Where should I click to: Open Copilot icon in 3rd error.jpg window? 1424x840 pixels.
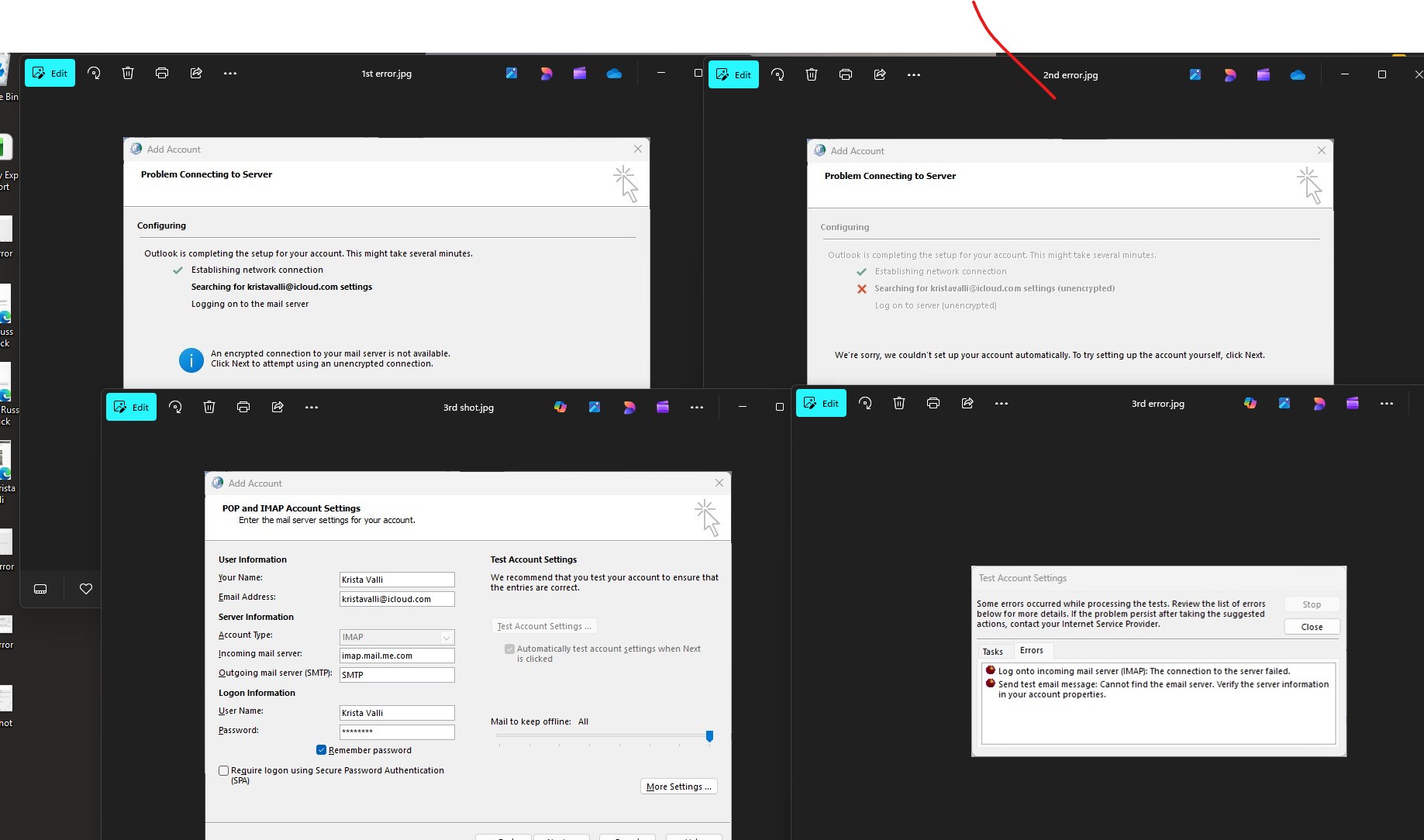[x=1250, y=403]
